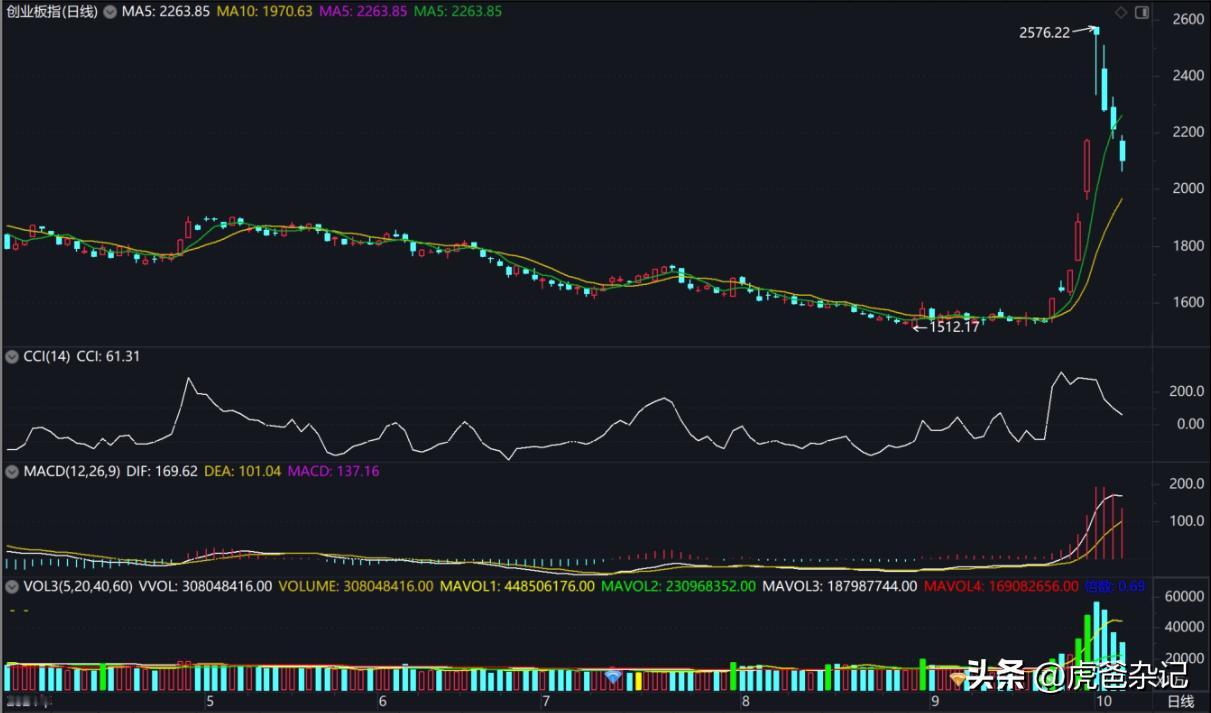
Task: Click the month 5 label on time axis
Action: (x=209, y=702)
